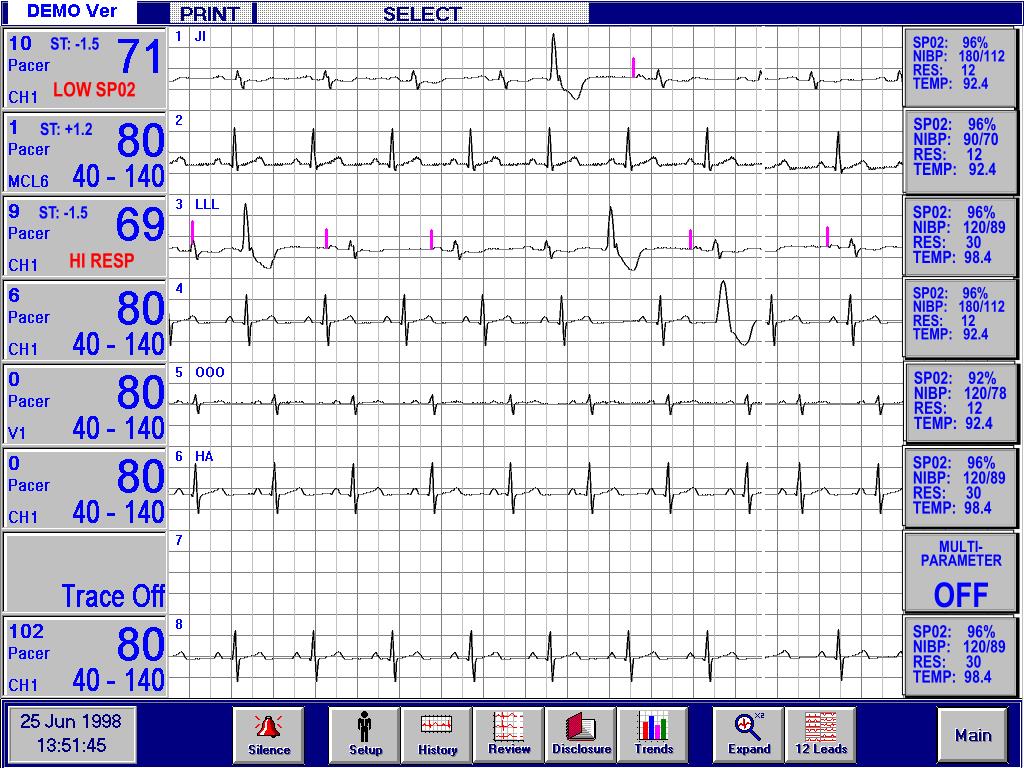Click heart rate value 71
The width and height of the screenshot is (1024, 768).
coord(139,57)
